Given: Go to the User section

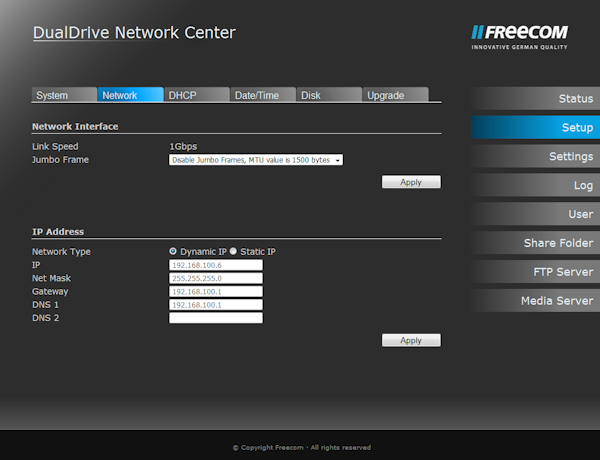Looking at the screenshot, I should click(x=535, y=215).
